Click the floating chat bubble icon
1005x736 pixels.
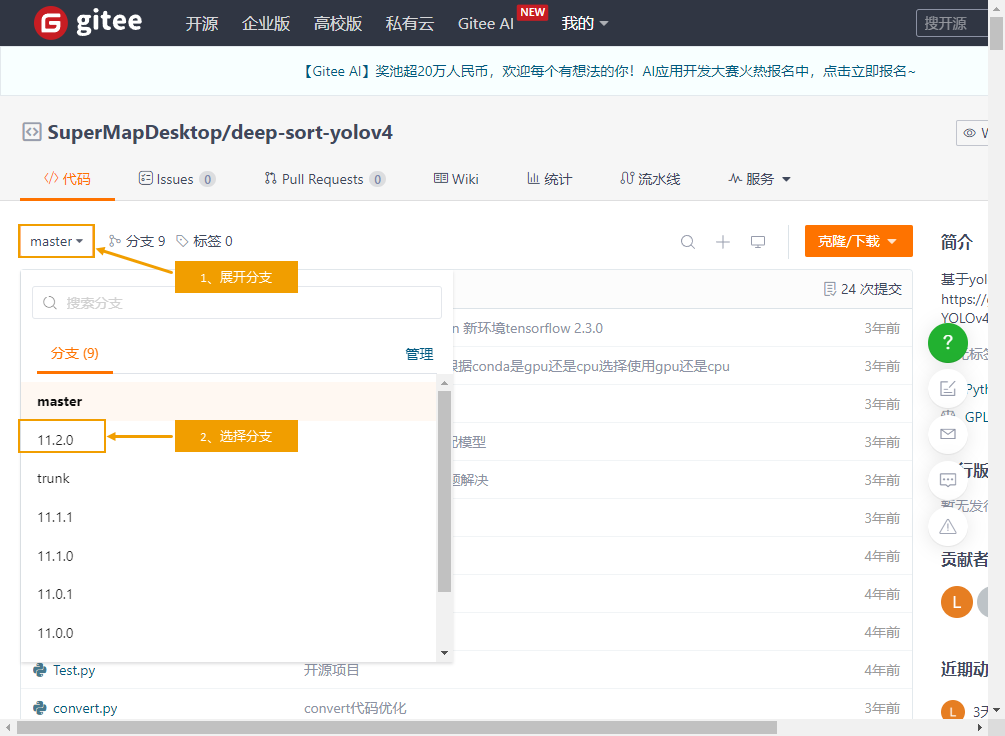tap(947, 480)
